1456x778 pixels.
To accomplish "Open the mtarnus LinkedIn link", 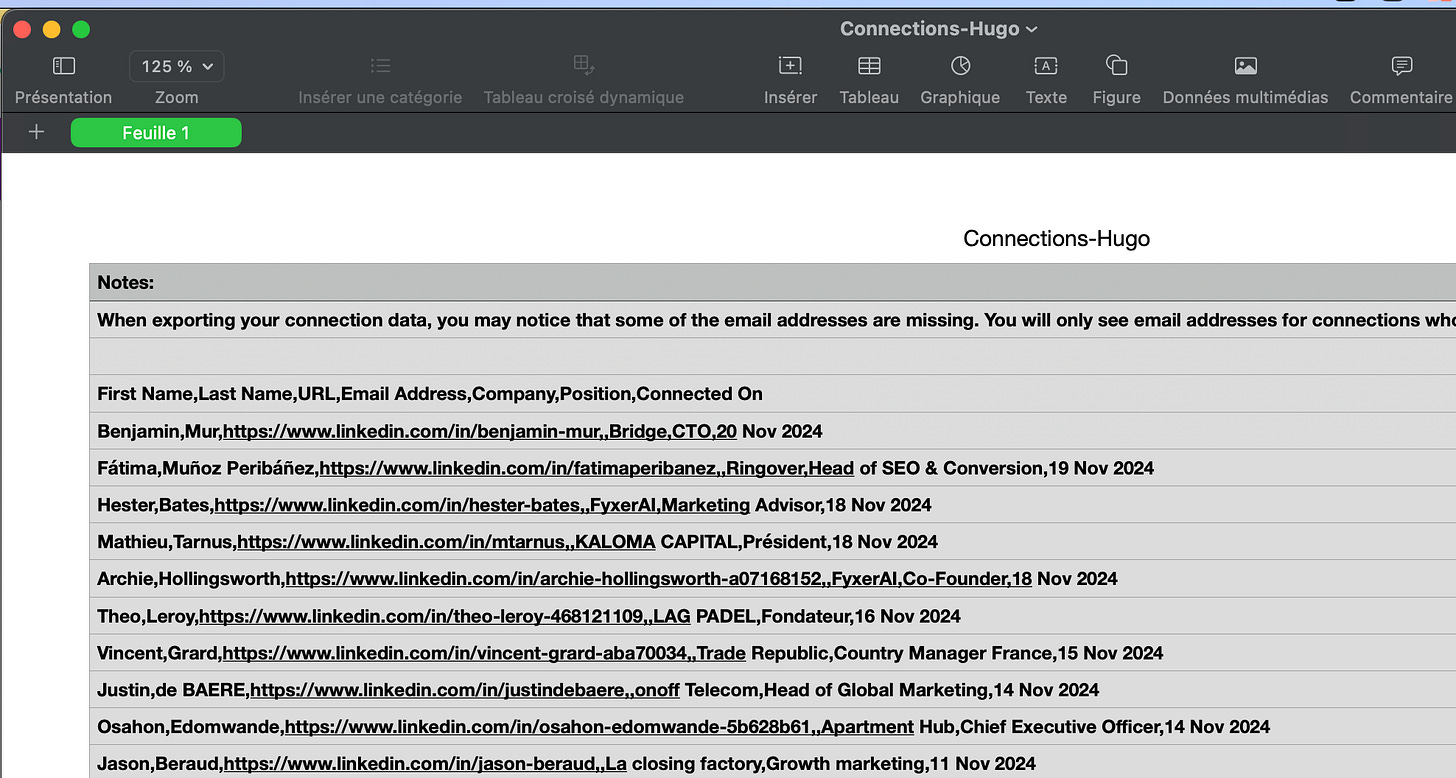I will [446, 543].
